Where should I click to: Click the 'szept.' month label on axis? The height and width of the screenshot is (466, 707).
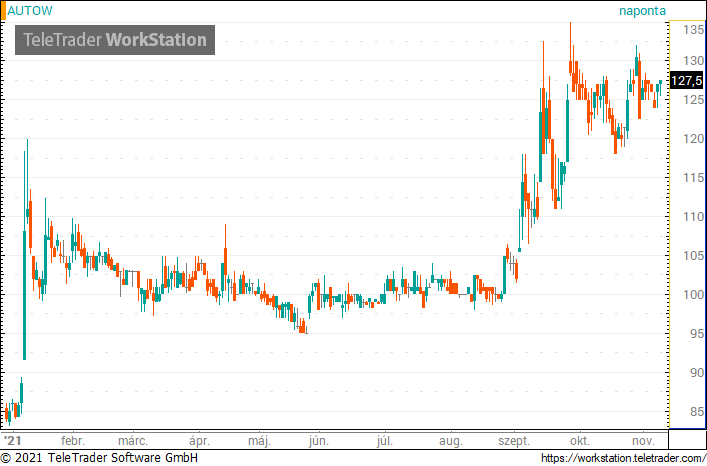[x=514, y=441]
